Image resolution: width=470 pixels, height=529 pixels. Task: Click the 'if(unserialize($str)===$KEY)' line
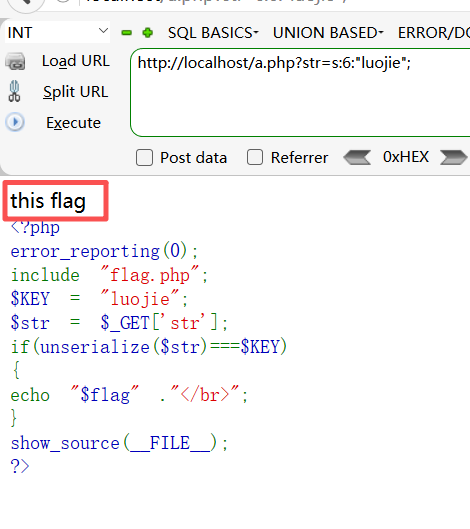click(x=149, y=347)
